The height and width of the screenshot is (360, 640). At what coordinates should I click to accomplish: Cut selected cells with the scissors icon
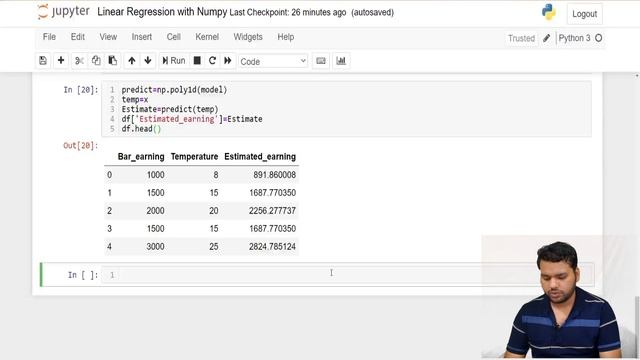79,61
